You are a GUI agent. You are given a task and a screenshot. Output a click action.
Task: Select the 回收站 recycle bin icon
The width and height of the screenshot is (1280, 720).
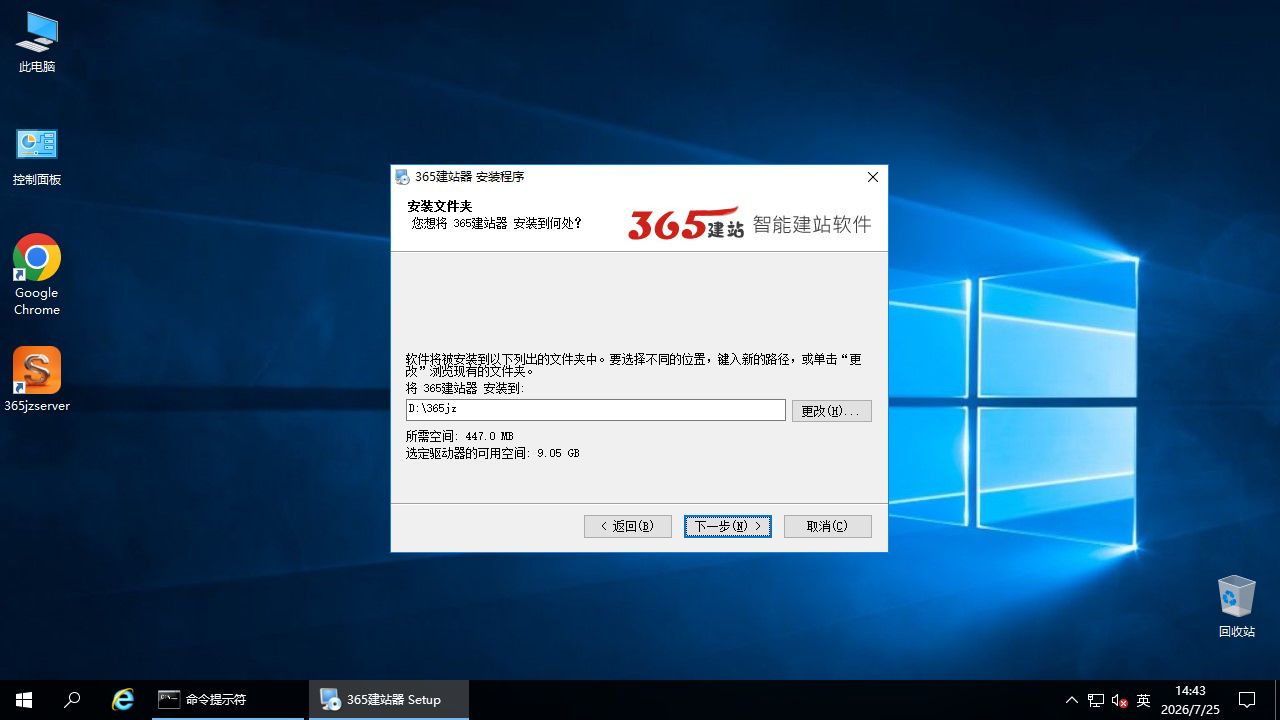point(1236,606)
